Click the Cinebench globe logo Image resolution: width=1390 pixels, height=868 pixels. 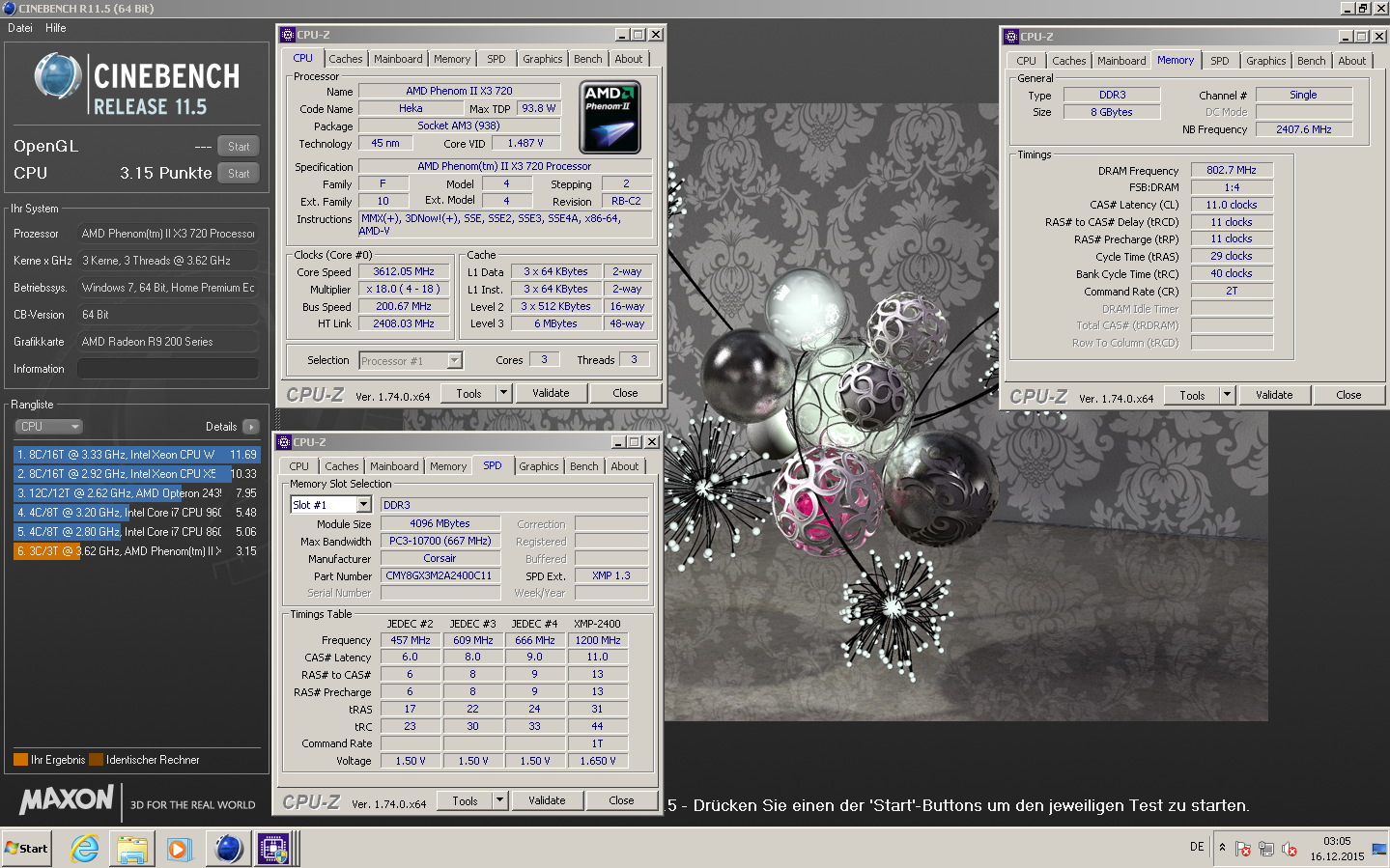point(58,76)
